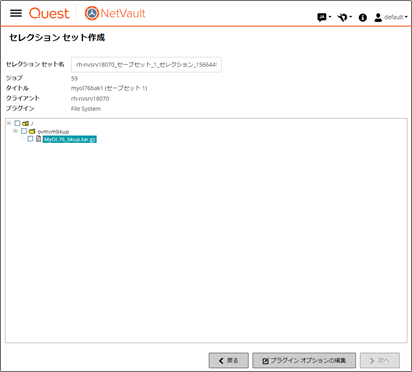Select the ovmvmbkup folder label

click(x=53, y=131)
